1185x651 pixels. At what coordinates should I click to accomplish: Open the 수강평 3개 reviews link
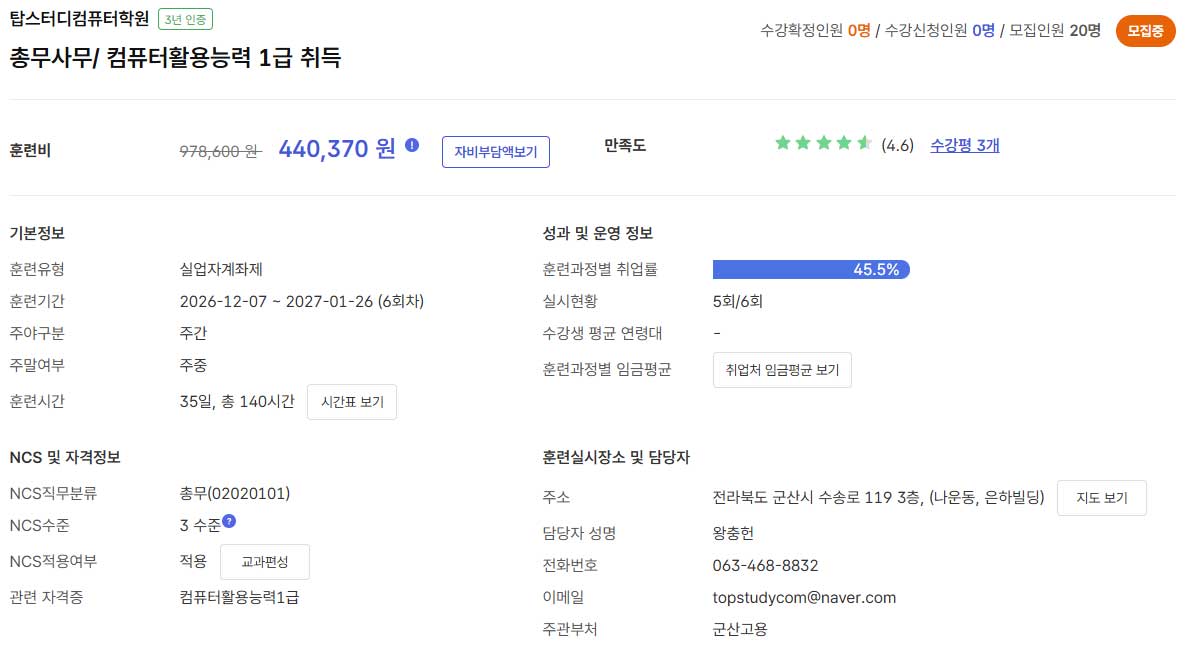coord(964,145)
